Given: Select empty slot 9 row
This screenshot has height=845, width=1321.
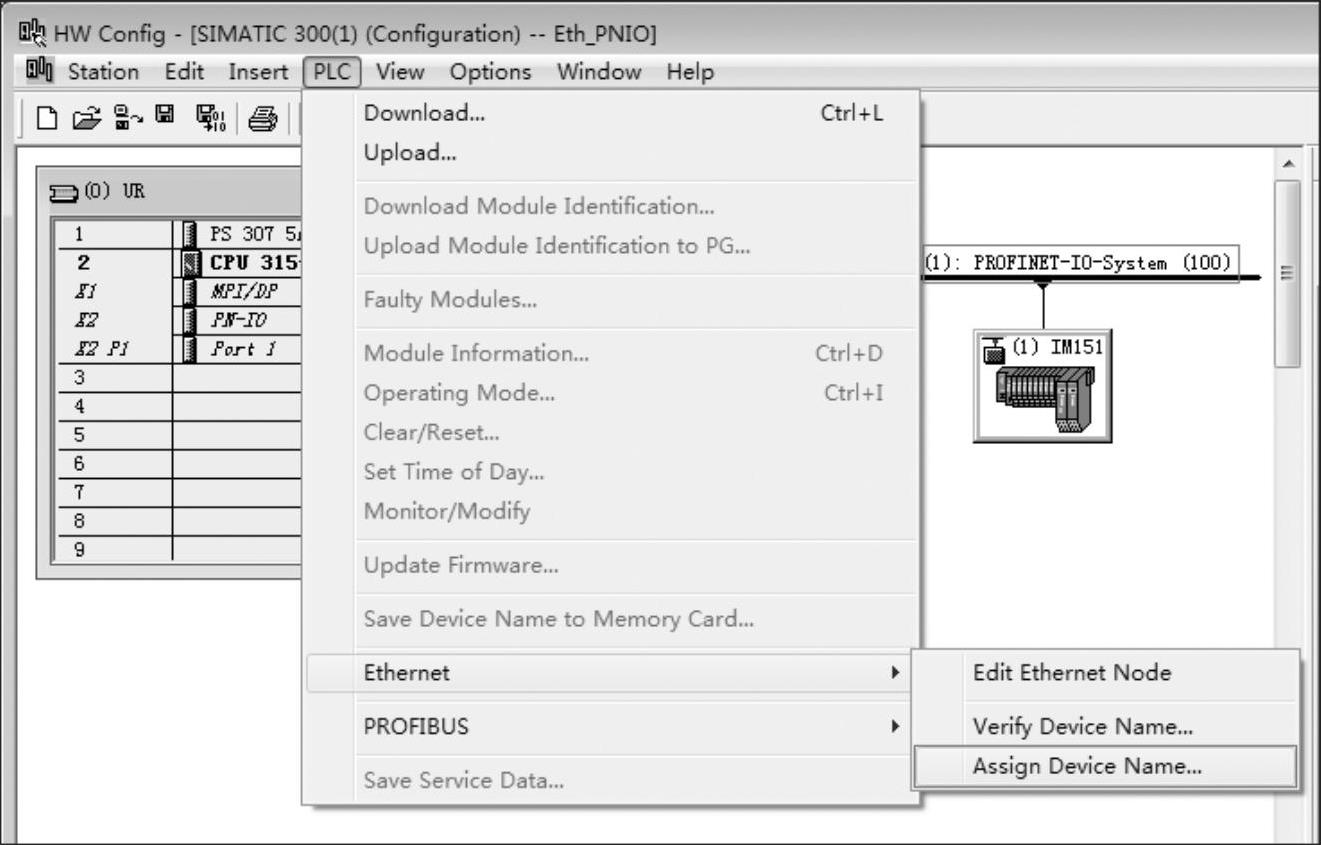Looking at the screenshot, I should tap(178, 549).
